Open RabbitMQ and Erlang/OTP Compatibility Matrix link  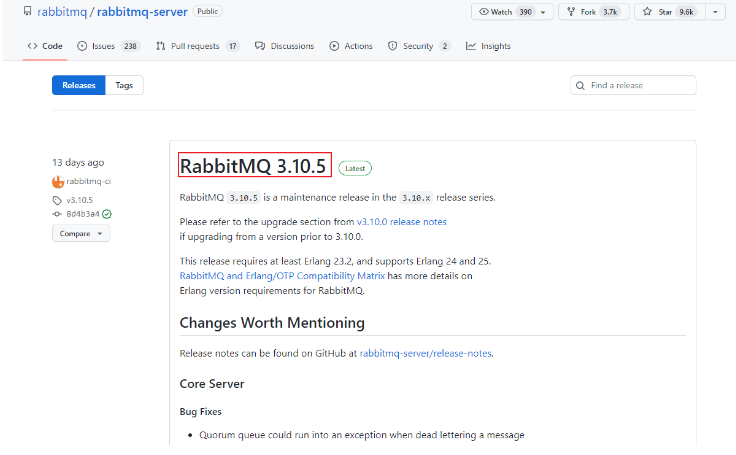282,276
